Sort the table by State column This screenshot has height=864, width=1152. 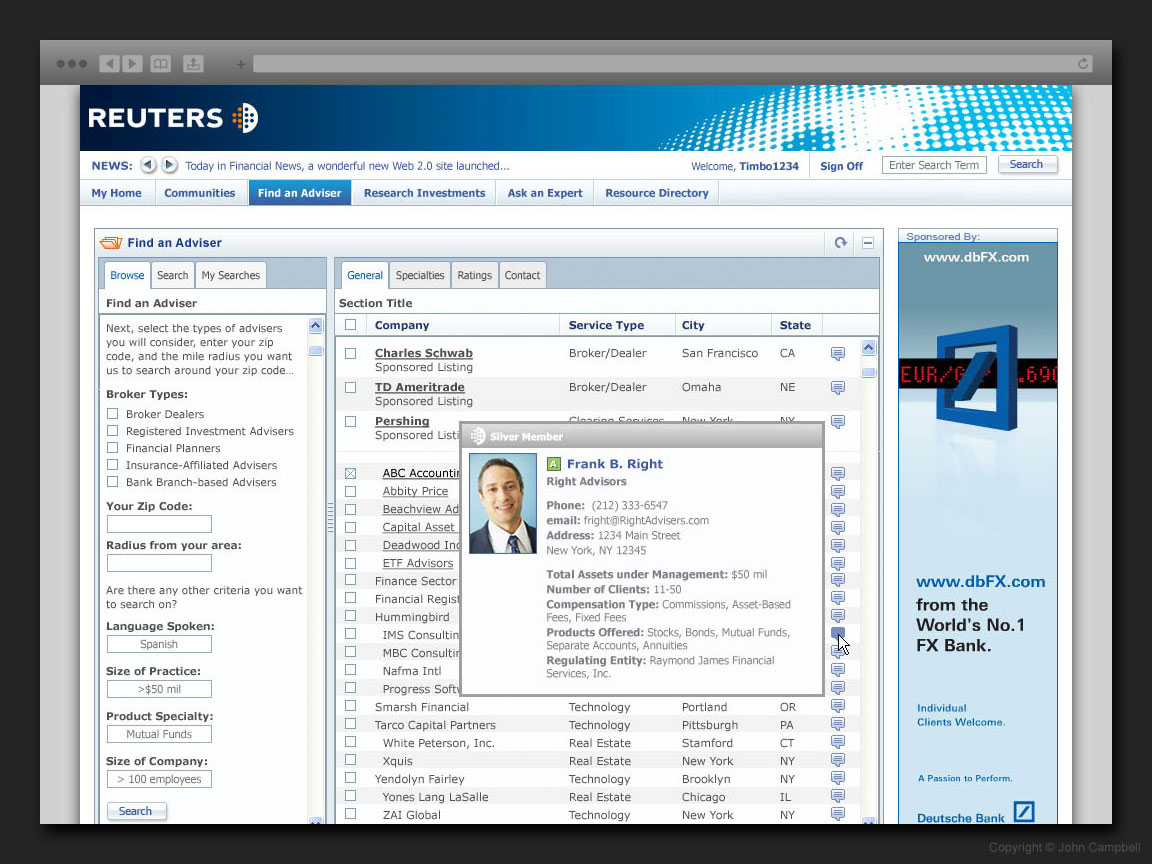coord(795,325)
